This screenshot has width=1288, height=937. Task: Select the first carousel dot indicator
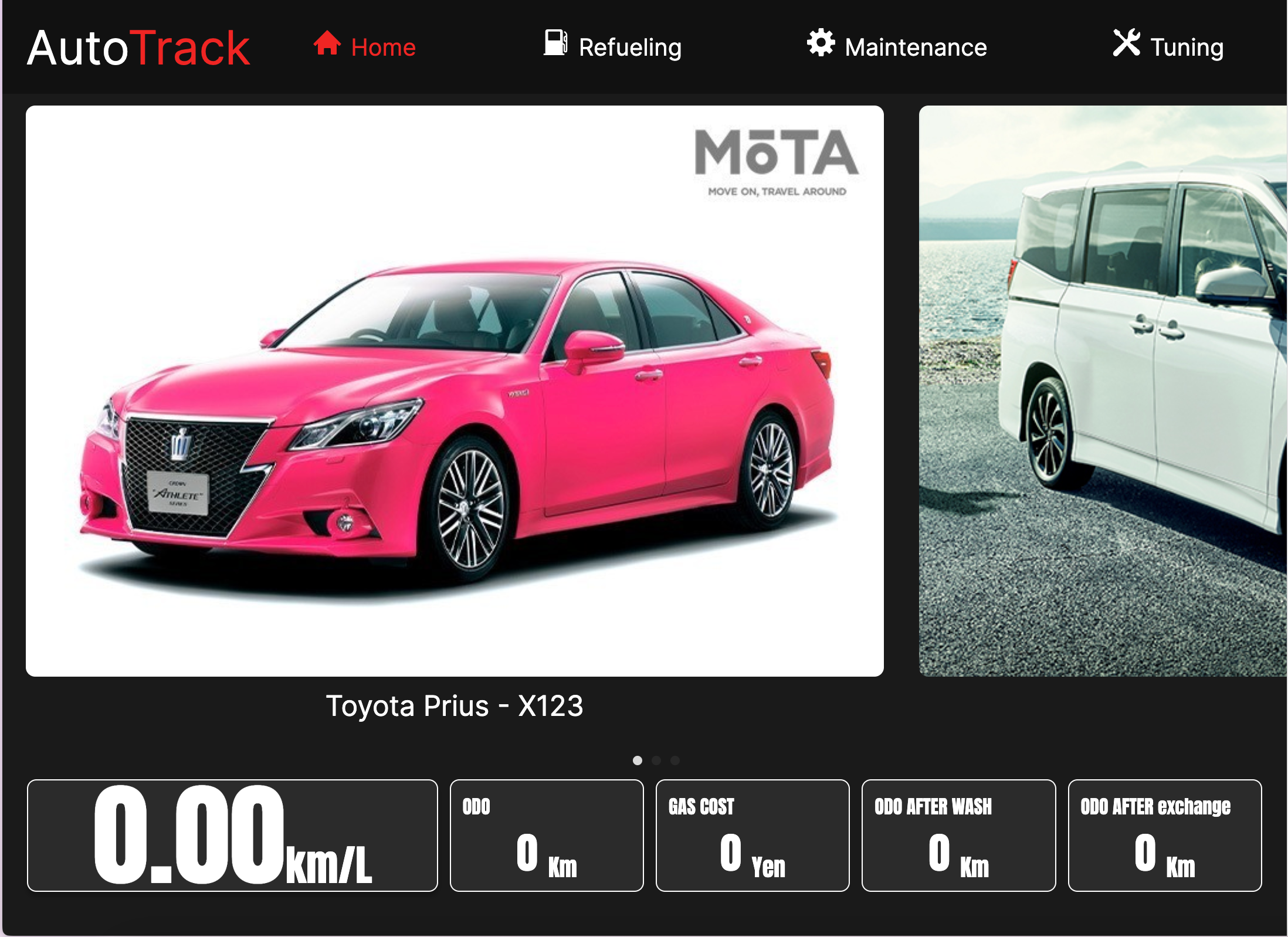coord(638,760)
